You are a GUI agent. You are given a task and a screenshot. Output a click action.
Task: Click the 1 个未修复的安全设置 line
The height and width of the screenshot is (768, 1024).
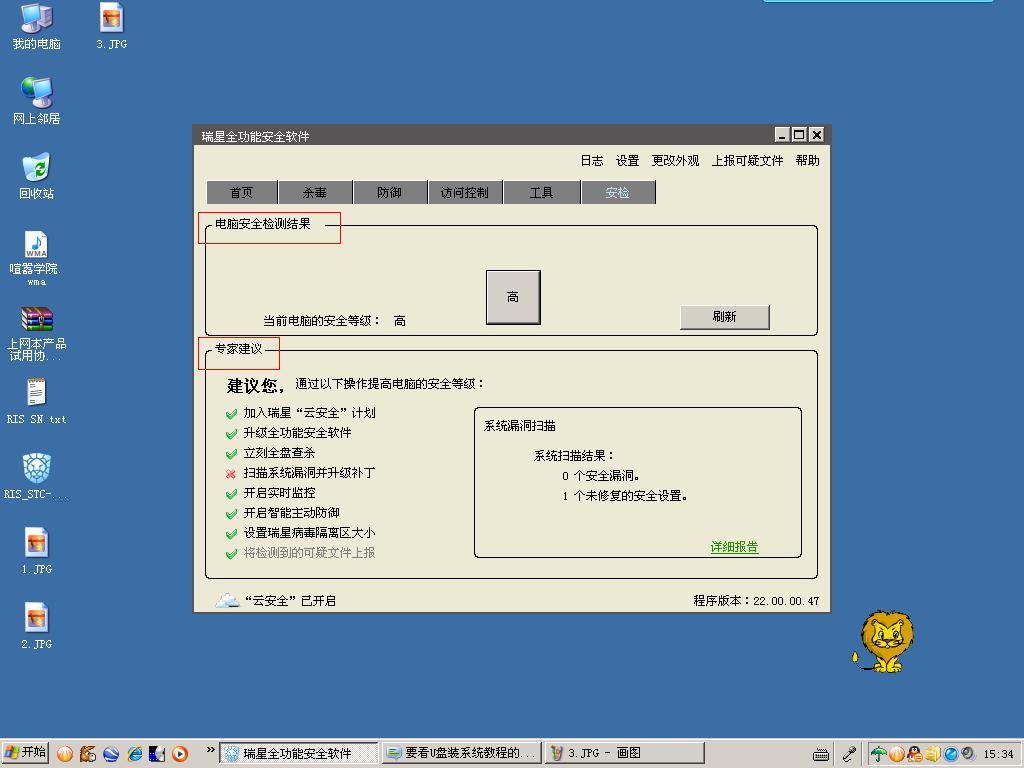point(624,496)
